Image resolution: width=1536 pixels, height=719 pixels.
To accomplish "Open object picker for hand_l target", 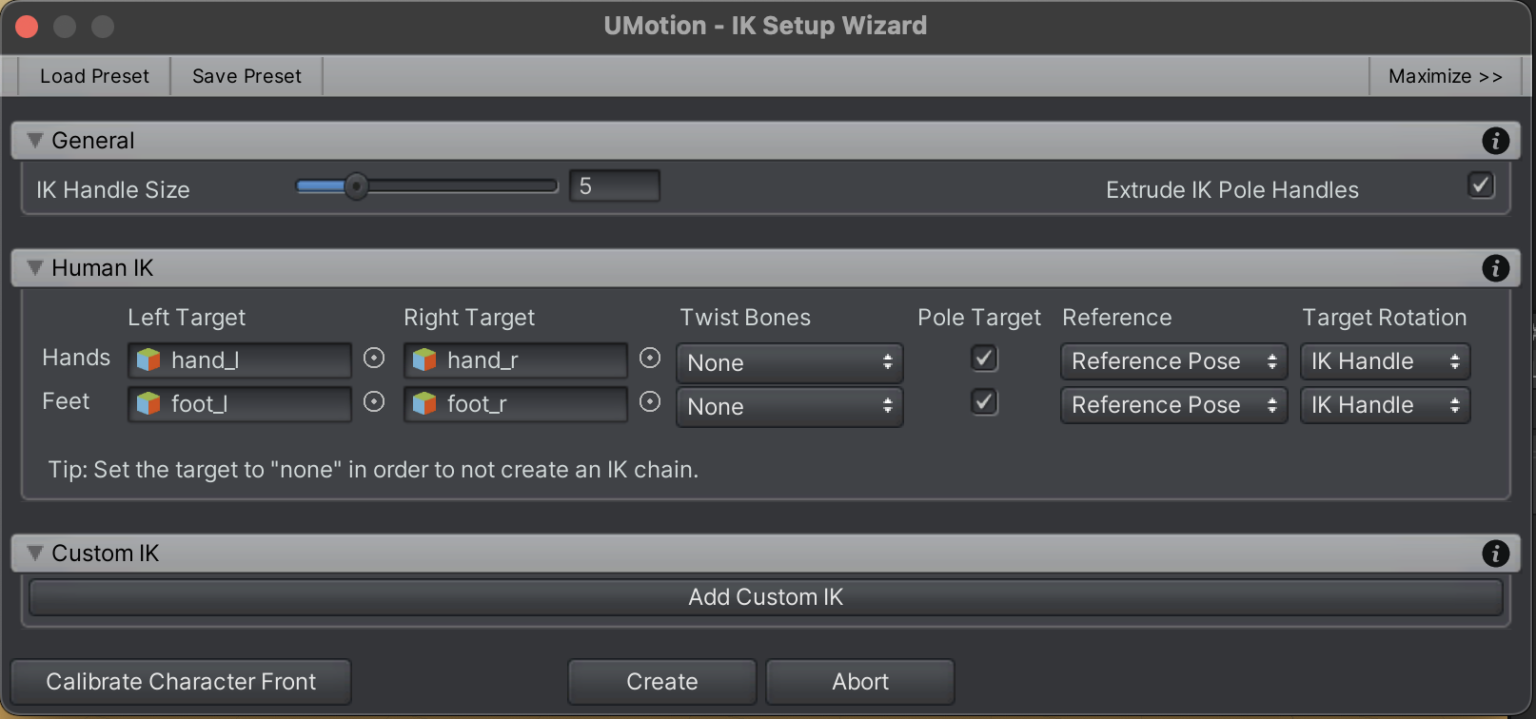I will tap(374, 358).
